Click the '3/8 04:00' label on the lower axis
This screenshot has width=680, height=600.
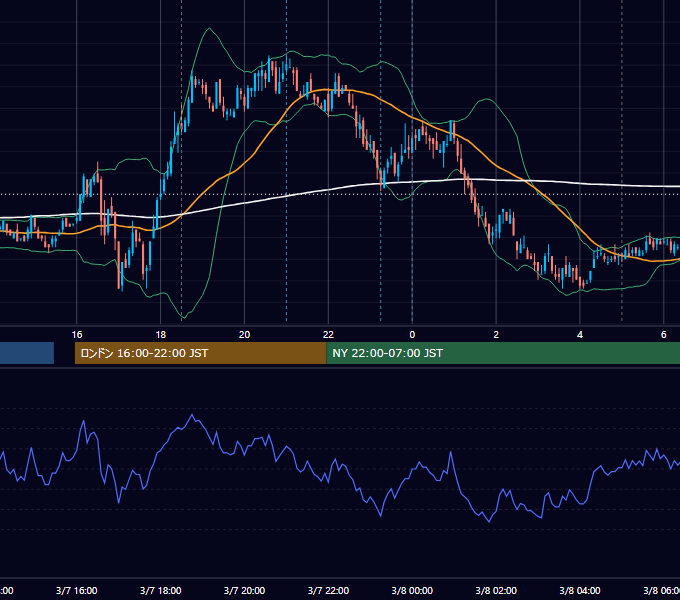coord(580,591)
